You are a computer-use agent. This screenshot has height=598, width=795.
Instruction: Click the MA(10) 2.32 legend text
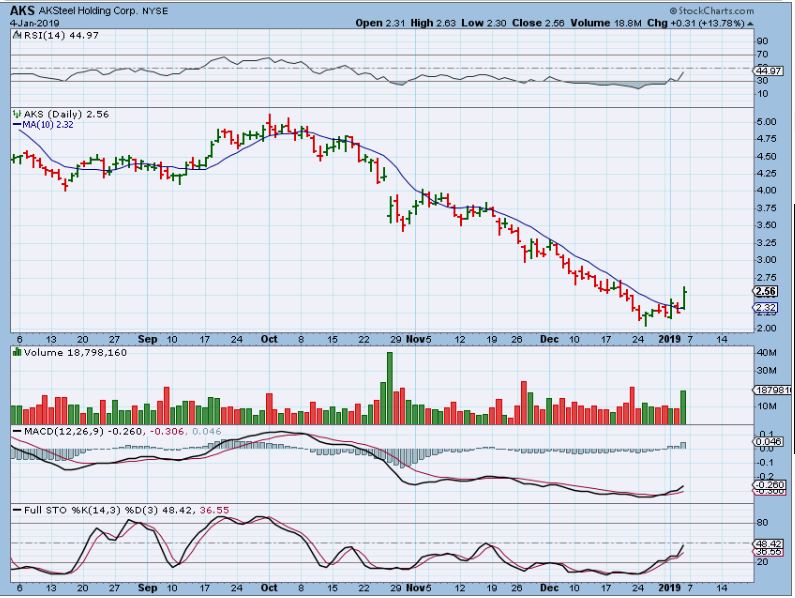pyautogui.click(x=48, y=124)
